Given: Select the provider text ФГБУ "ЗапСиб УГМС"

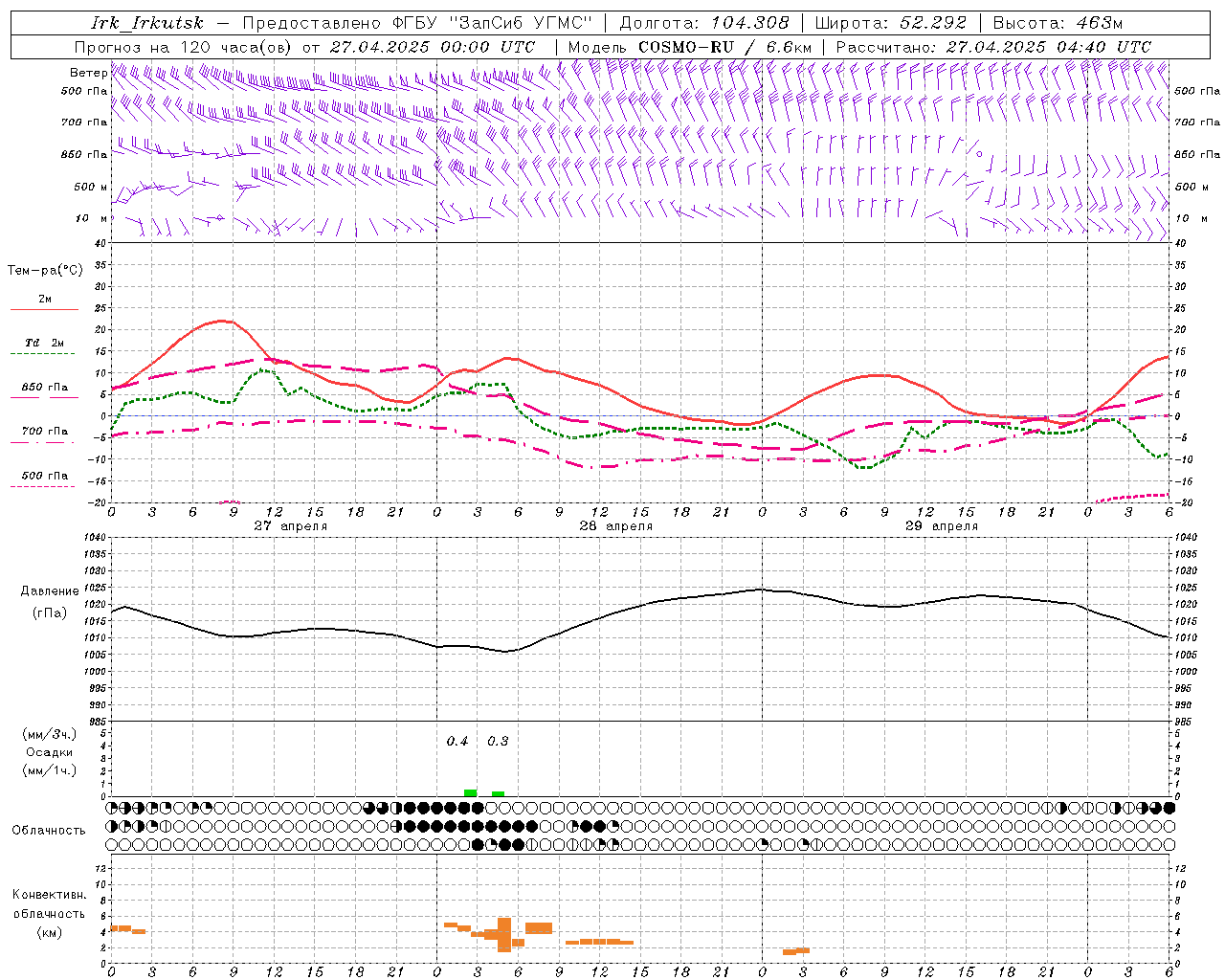Looking at the screenshot, I should 493,23.
